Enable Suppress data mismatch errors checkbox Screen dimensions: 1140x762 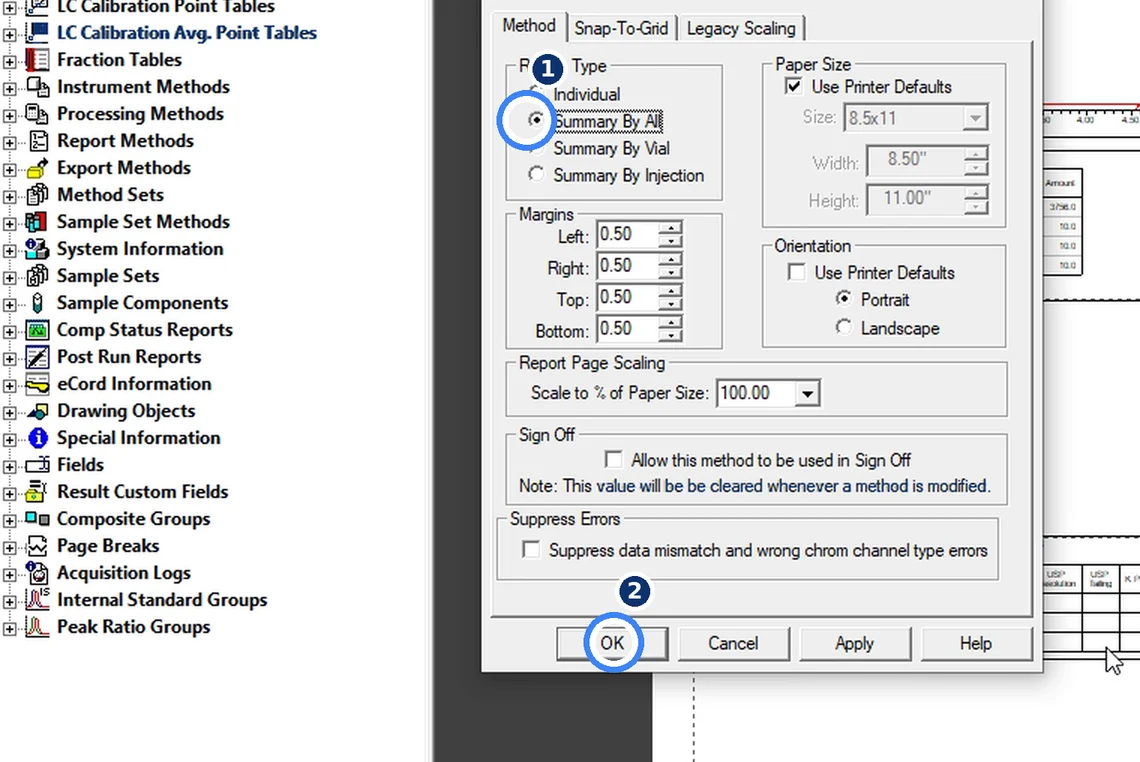(531, 550)
